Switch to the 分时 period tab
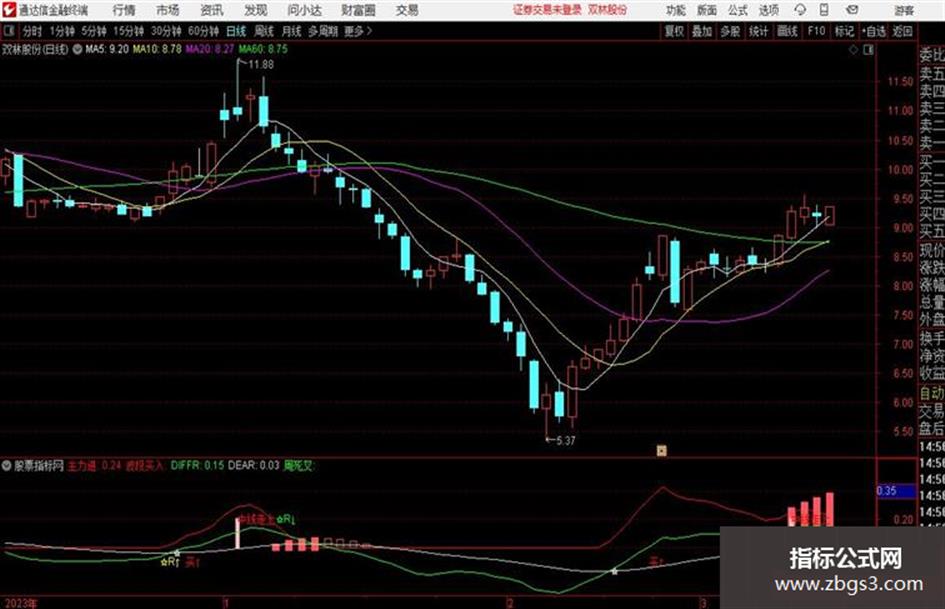 pos(32,31)
